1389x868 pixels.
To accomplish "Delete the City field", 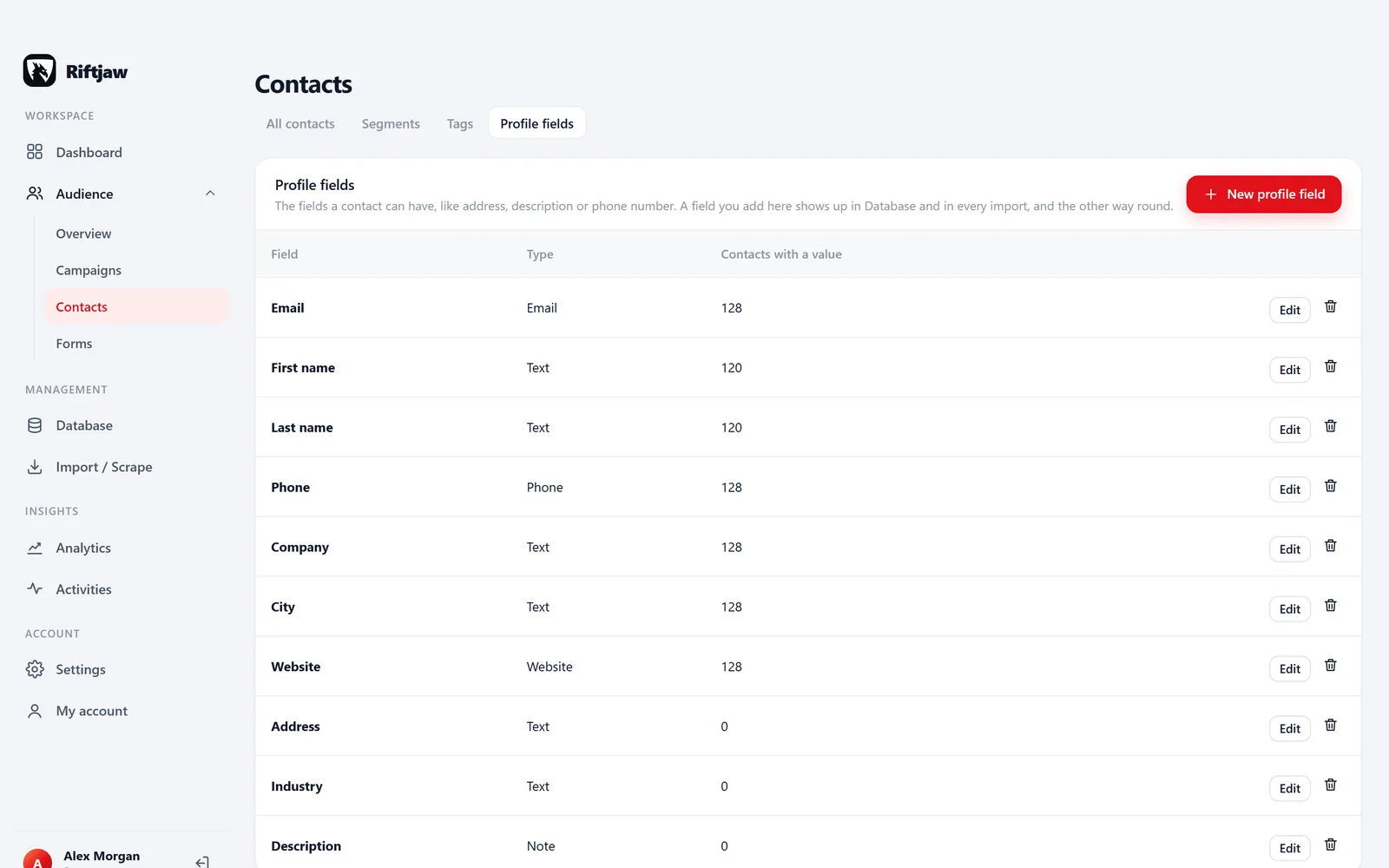I will pyautogui.click(x=1330, y=606).
